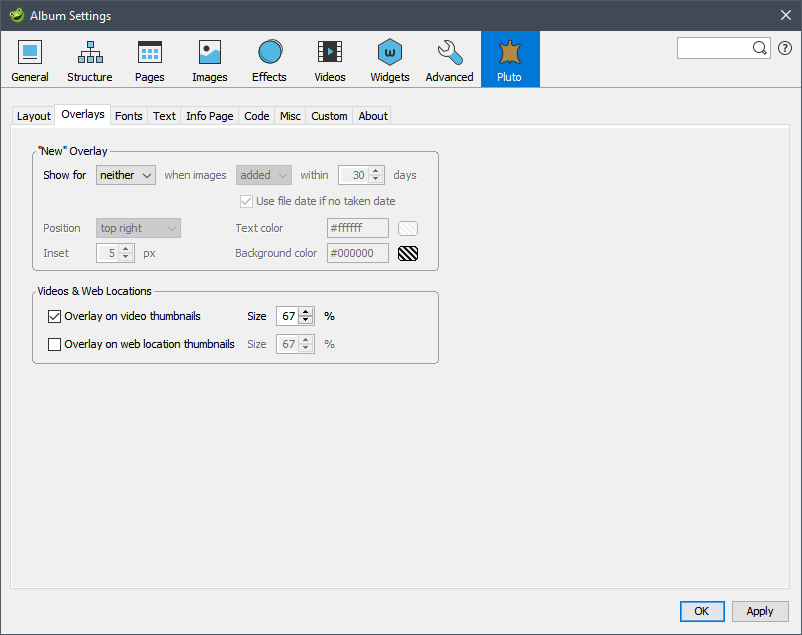Click the Inset value field showing 5
This screenshot has width=802, height=635.
coord(108,253)
